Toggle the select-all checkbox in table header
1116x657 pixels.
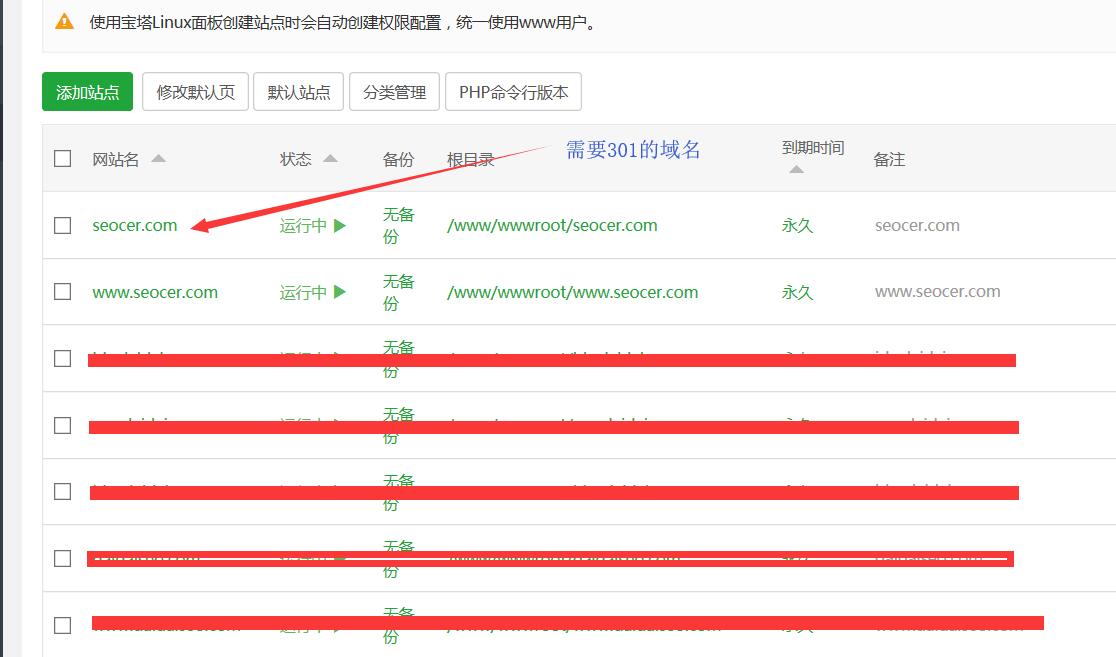63,159
